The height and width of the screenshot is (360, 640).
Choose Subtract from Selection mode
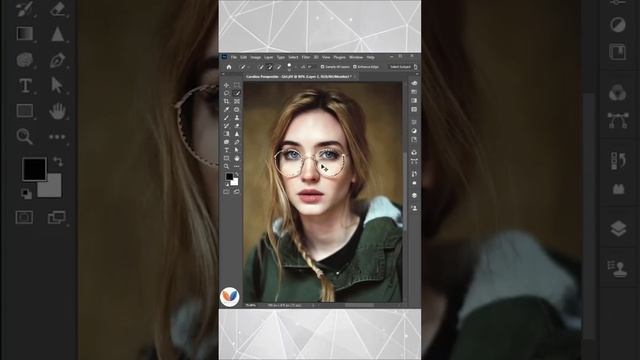click(279, 67)
